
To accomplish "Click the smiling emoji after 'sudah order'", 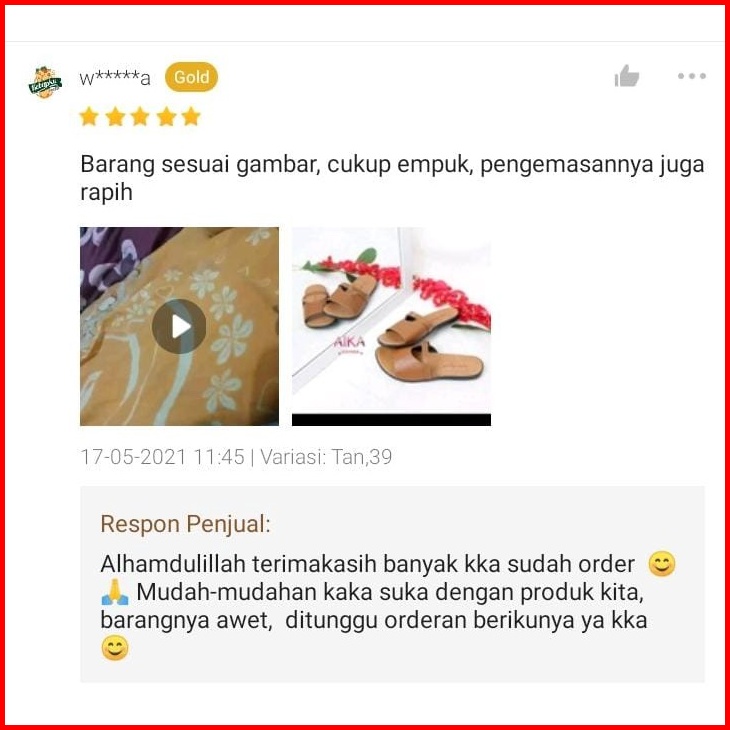I will tap(662, 564).
